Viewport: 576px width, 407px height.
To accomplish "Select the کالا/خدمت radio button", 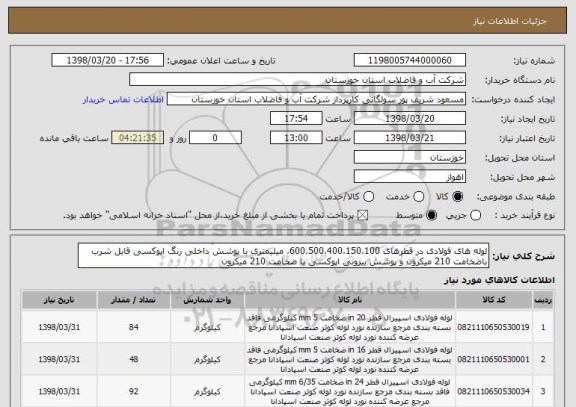I will tap(368, 197).
